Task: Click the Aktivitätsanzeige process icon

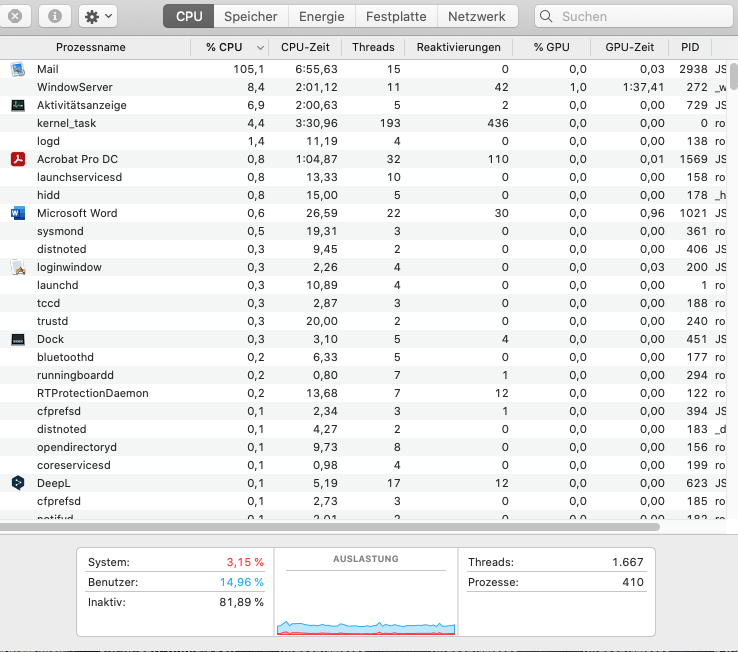Action: coord(18,105)
